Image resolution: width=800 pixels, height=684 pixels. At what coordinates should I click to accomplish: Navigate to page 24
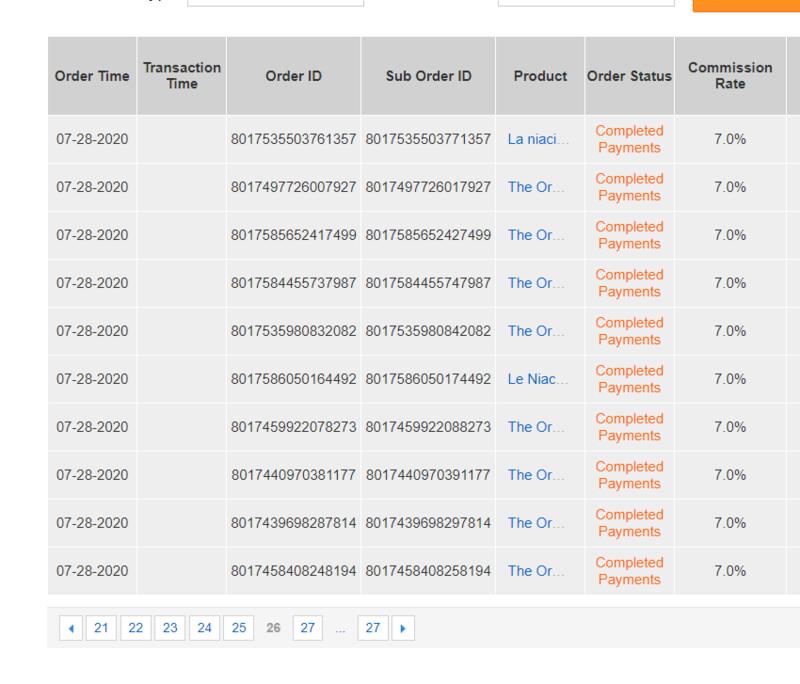click(204, 628)
